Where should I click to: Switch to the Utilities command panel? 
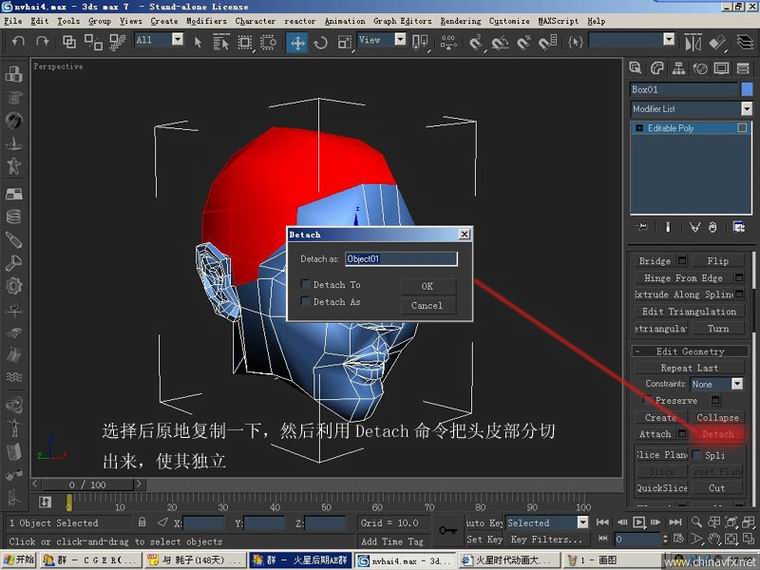click(743, 68)
